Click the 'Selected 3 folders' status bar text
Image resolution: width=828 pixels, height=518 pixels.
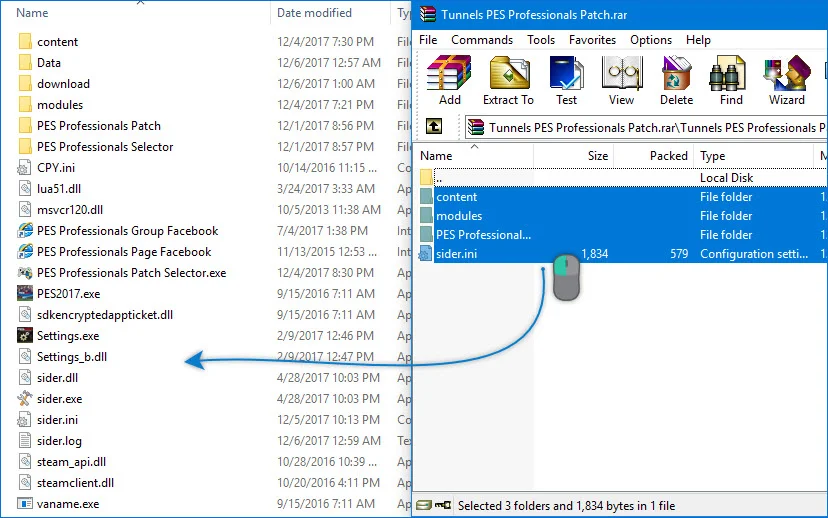click(x=567, y=505)
